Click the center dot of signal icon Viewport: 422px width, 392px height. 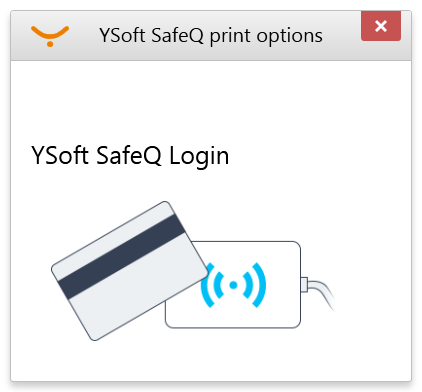(233, 285)
